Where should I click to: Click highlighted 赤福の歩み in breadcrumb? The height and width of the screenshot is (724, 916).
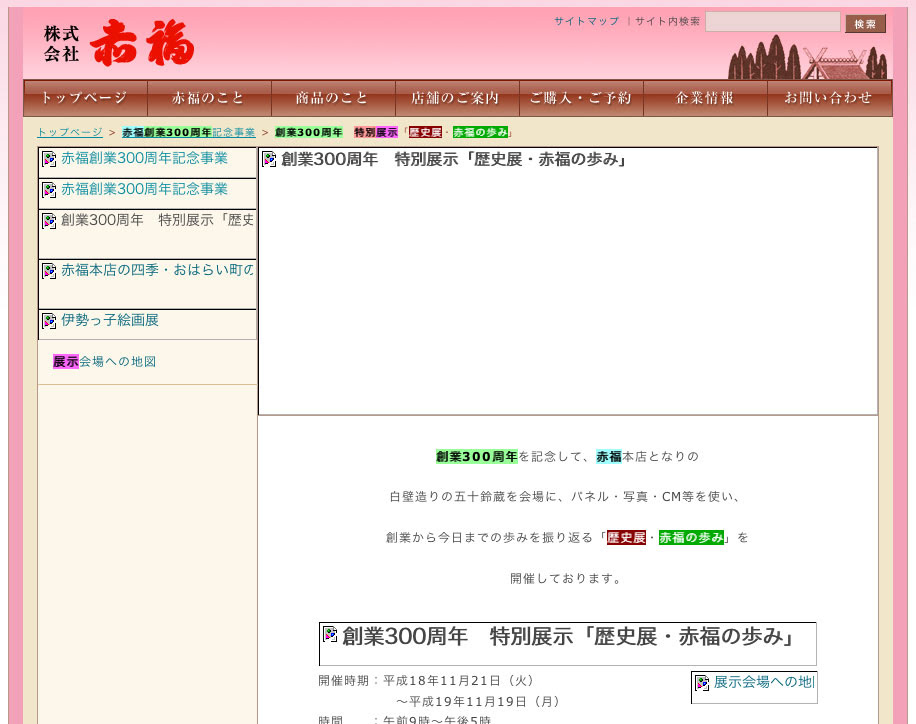(x=480, y=133)
